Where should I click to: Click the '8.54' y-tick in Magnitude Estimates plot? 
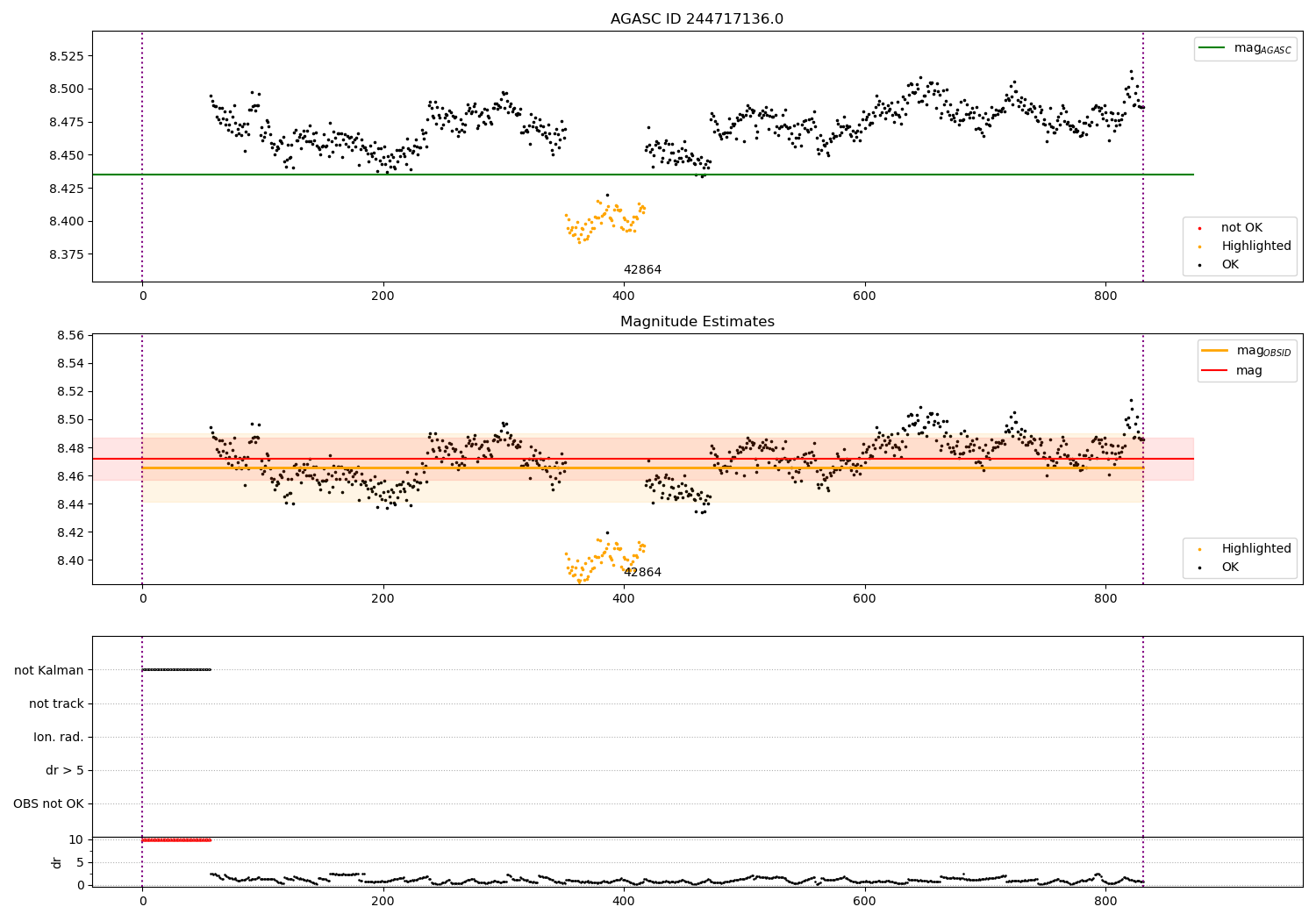pos(70,364)
